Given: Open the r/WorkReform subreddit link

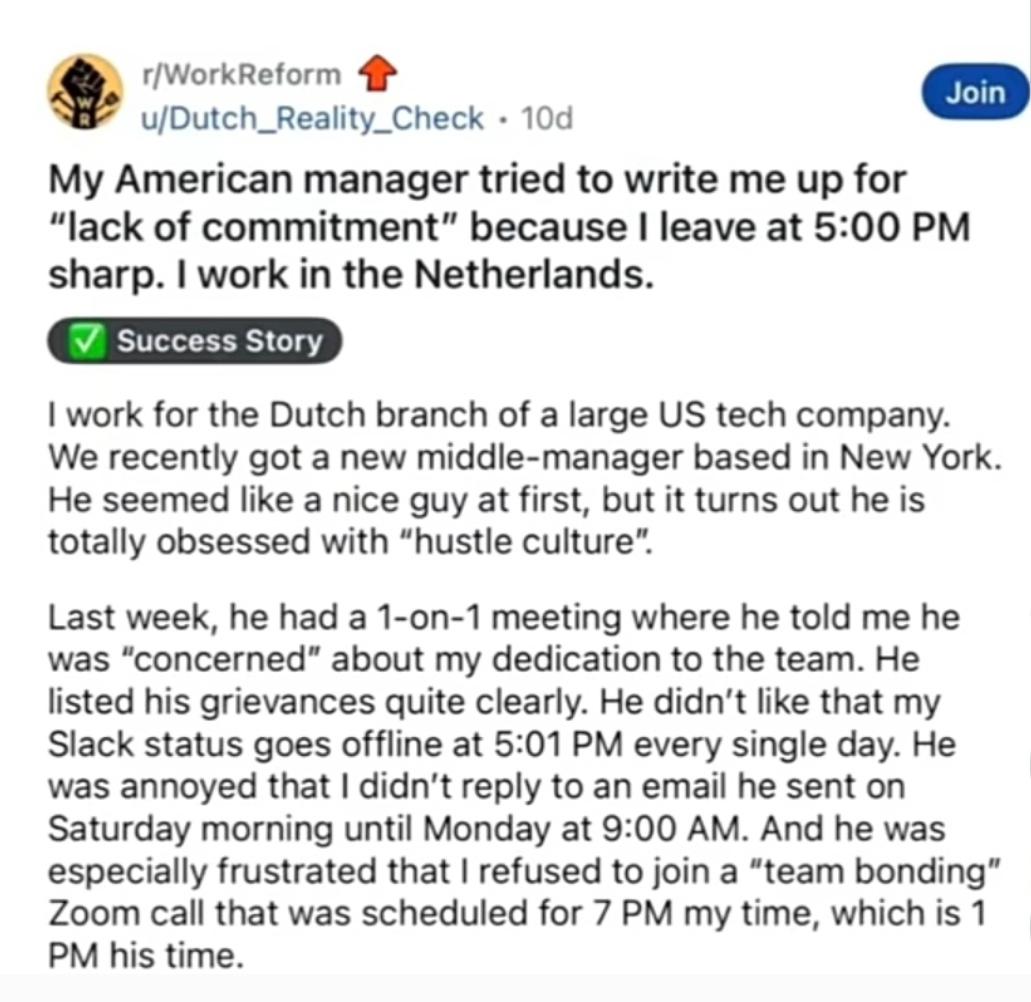Looking at the screenshot, I should coord(241,74).
